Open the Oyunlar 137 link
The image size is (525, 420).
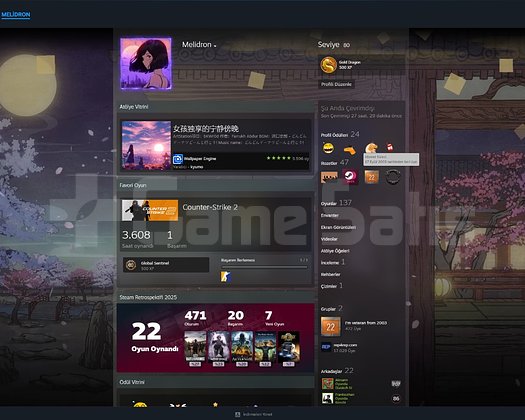tap(336, 203)
